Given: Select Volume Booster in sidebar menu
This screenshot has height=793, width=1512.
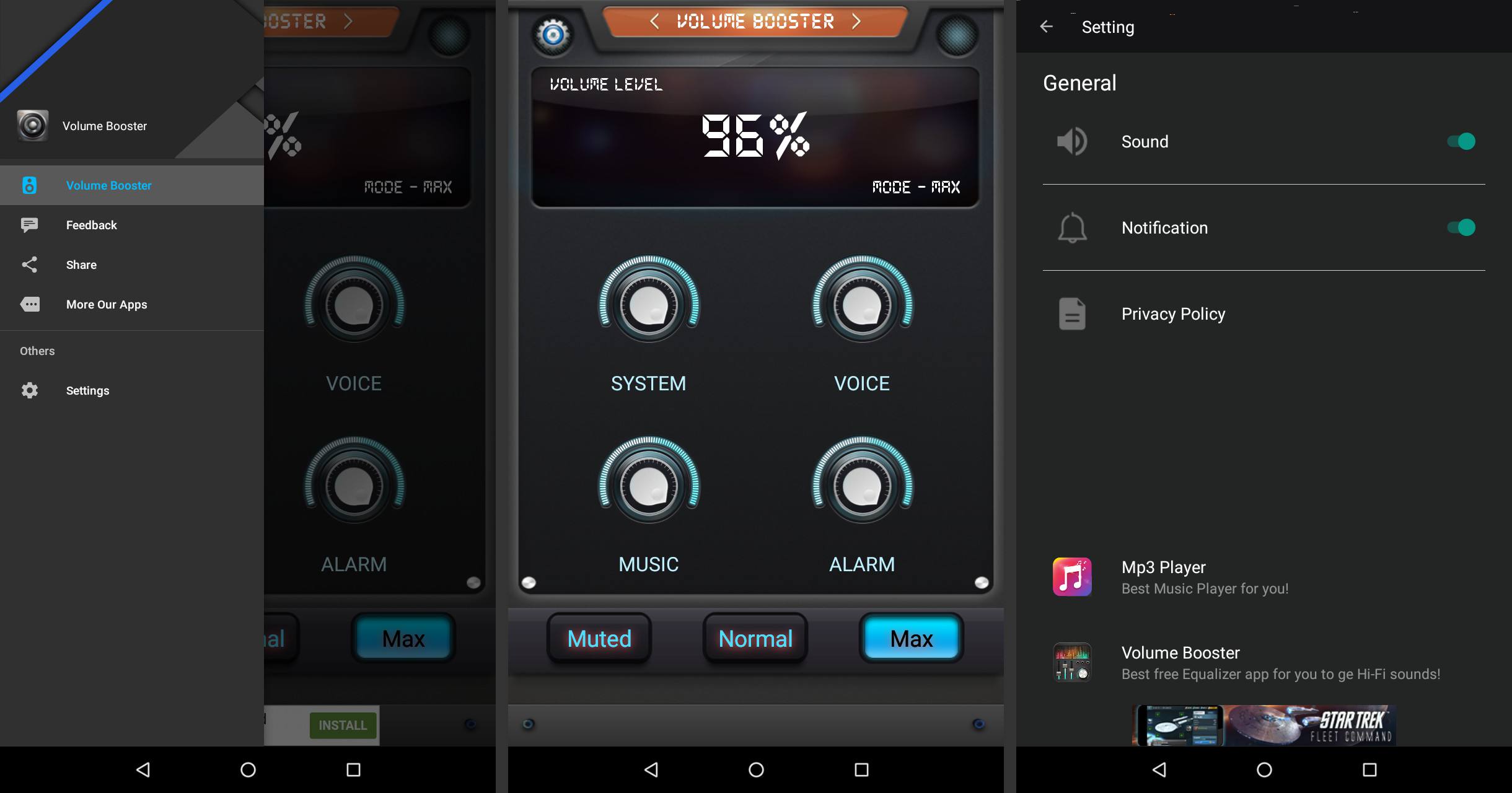Looking at the screenshot, I should coord(109,185).
